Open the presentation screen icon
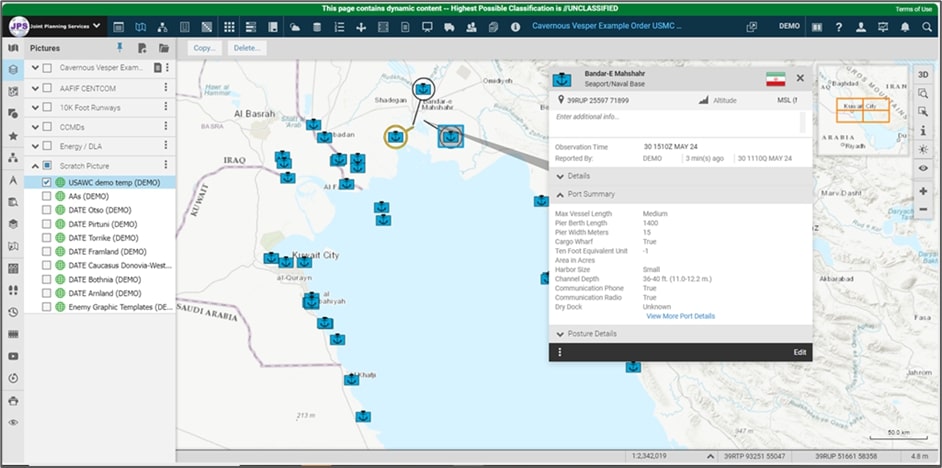Viewport: 942px width, 468px height. click(x=427, y=27)
